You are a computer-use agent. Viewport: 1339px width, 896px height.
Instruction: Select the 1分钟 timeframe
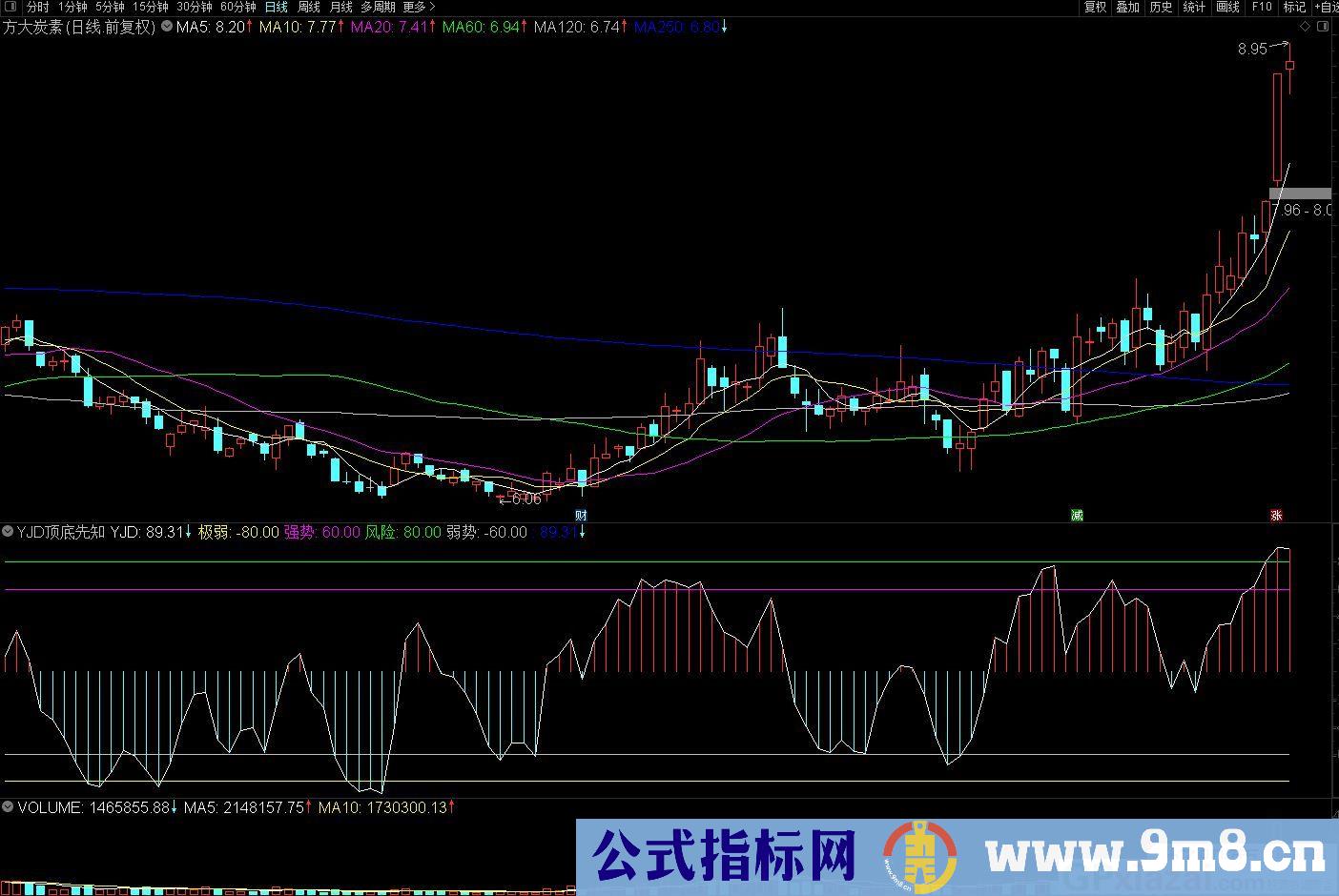[72, 7]
